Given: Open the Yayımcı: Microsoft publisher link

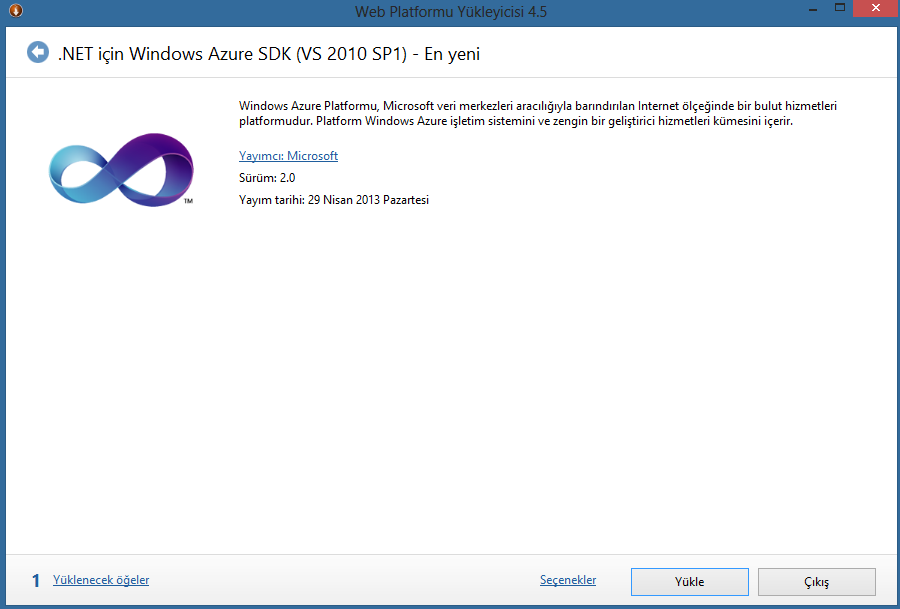Looking at the screenshot, I should 288,156.
